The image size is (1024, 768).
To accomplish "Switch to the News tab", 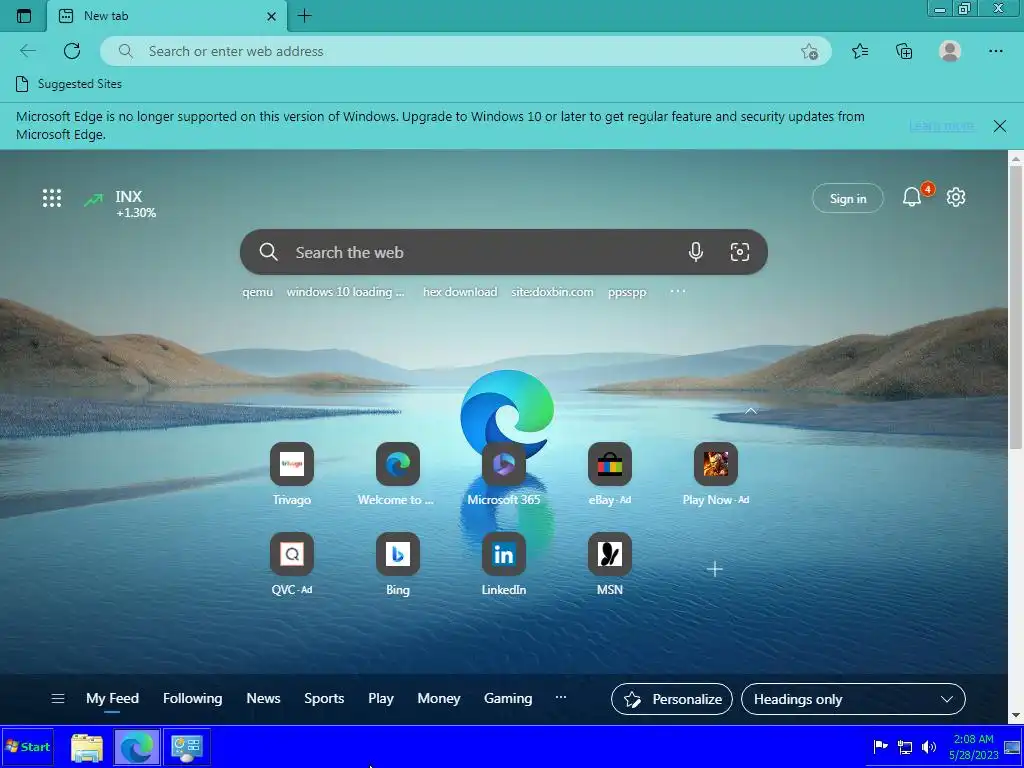I will coord(263,699).
